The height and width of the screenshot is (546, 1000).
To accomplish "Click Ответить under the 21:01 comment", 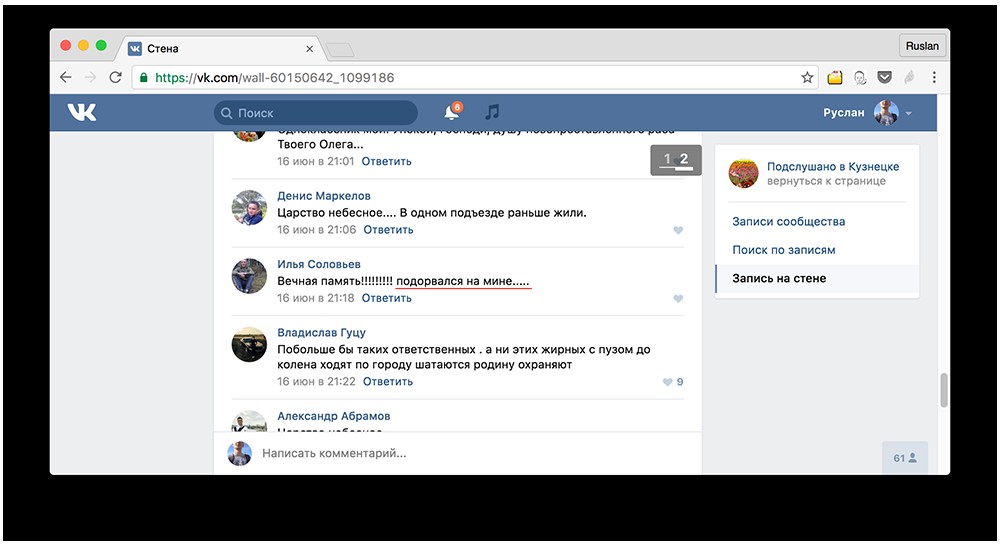I will pos(386,161).
